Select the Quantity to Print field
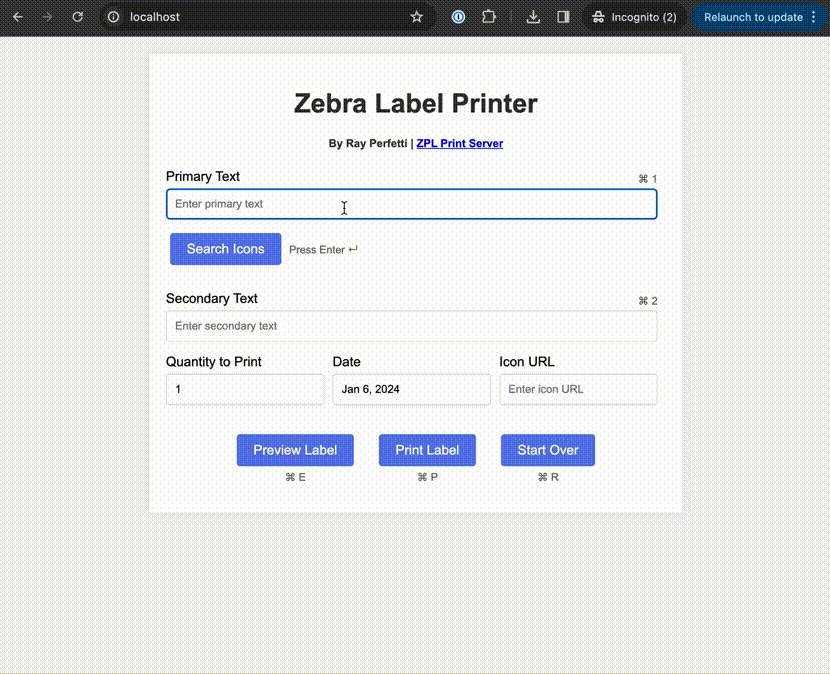 (x=245, y=389)
